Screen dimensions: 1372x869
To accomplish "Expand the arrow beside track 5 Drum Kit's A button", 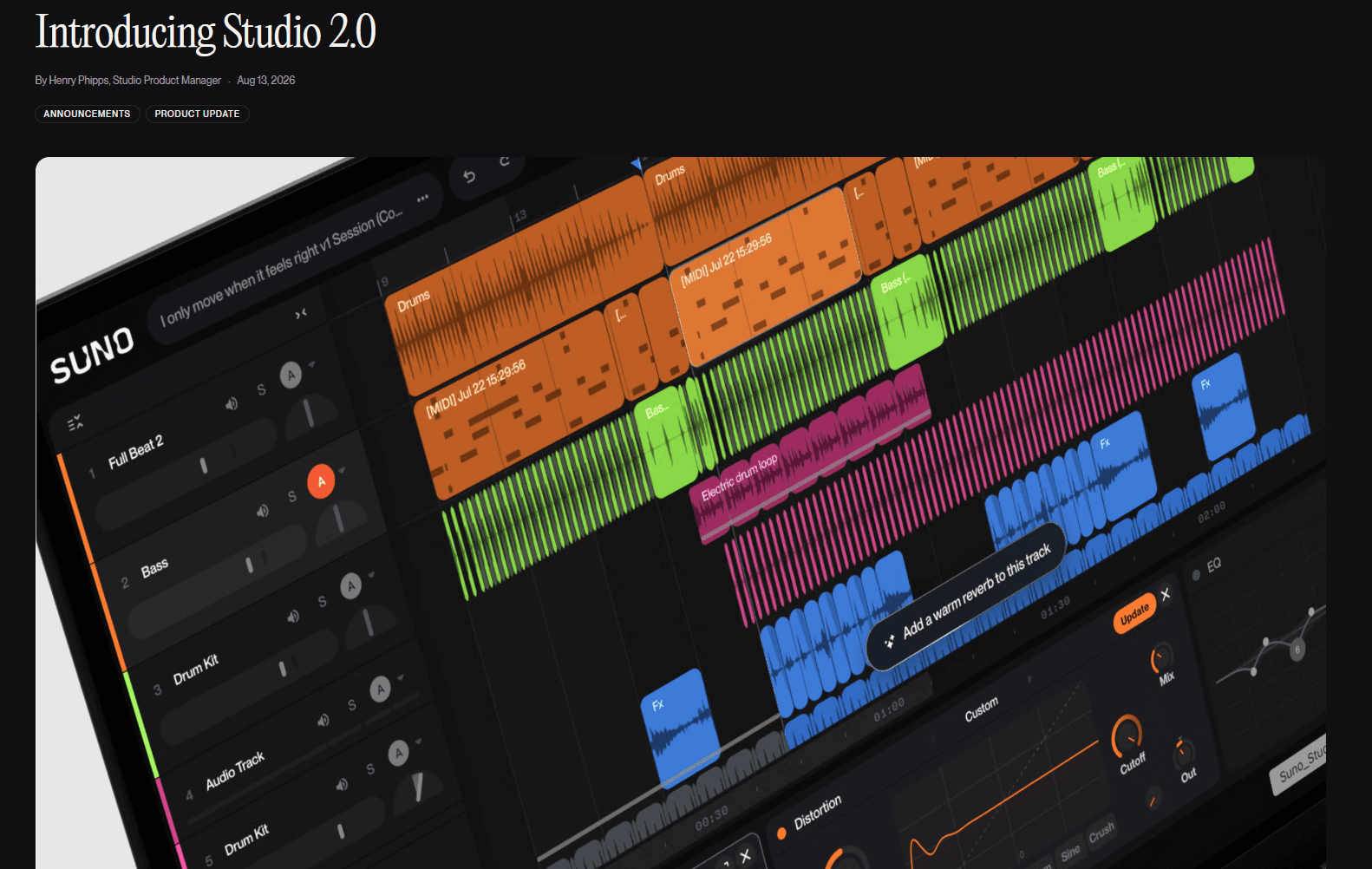I will click(419, 742).
